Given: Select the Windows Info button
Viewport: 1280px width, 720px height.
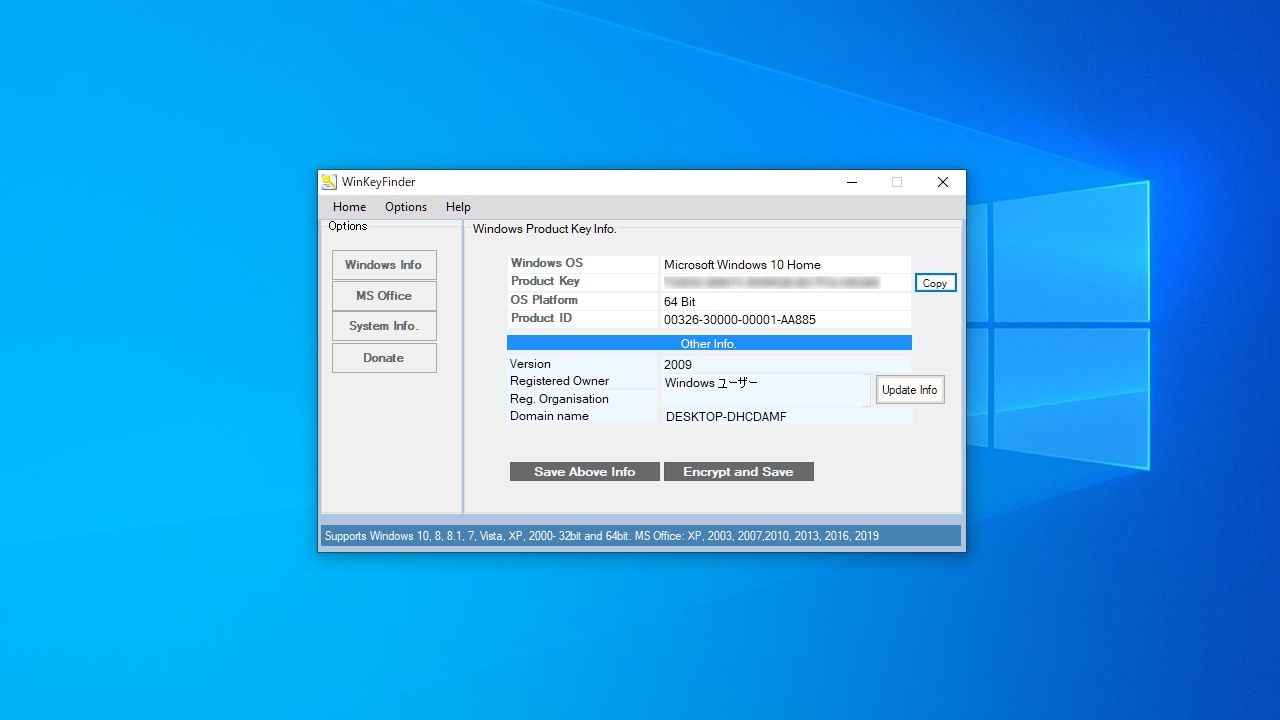Looking at the screenshot, I should click(x=384, y=265).
